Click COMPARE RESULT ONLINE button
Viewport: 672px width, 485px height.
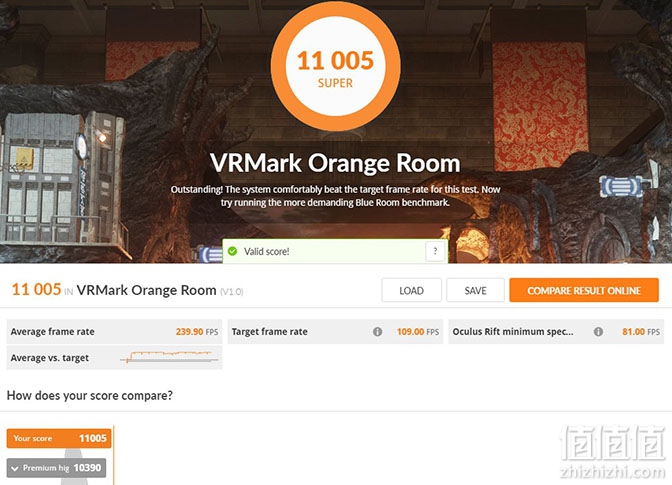coord(584,290)
